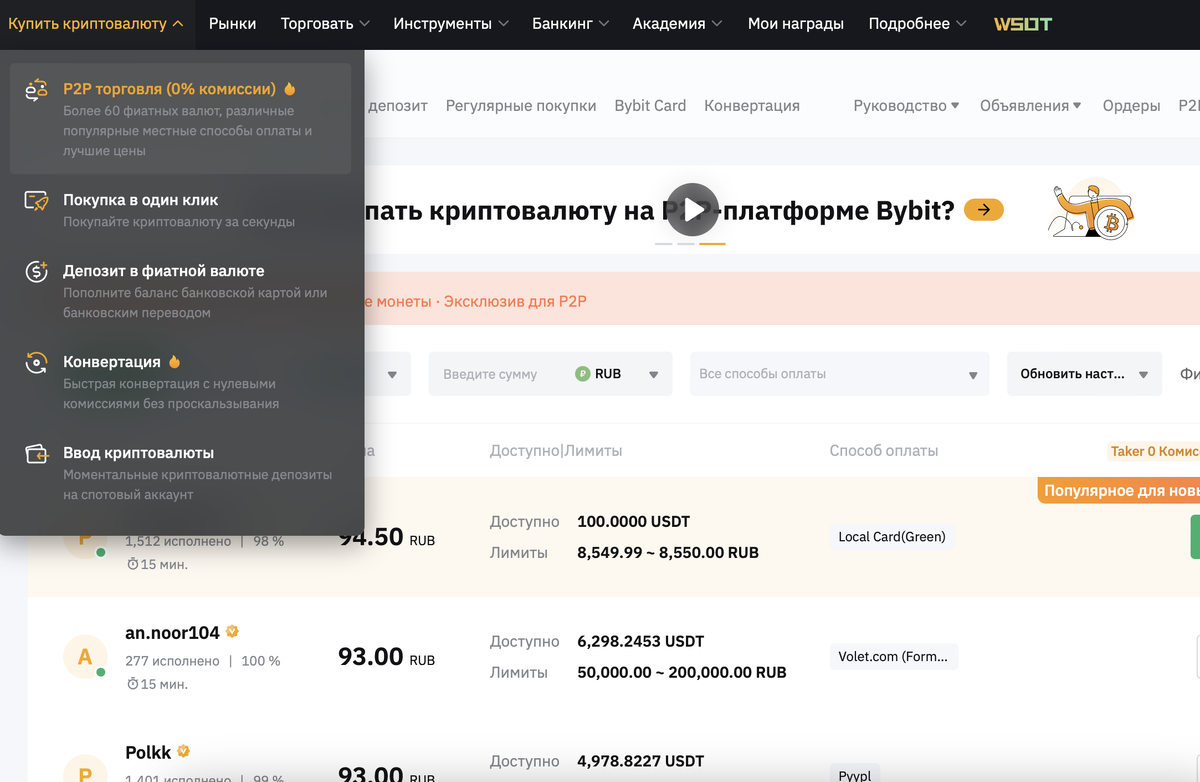Viewport: 1200px width, 782px height.
Task: Click the Популярное для новичков label
Action: [x=1119, y=490]
